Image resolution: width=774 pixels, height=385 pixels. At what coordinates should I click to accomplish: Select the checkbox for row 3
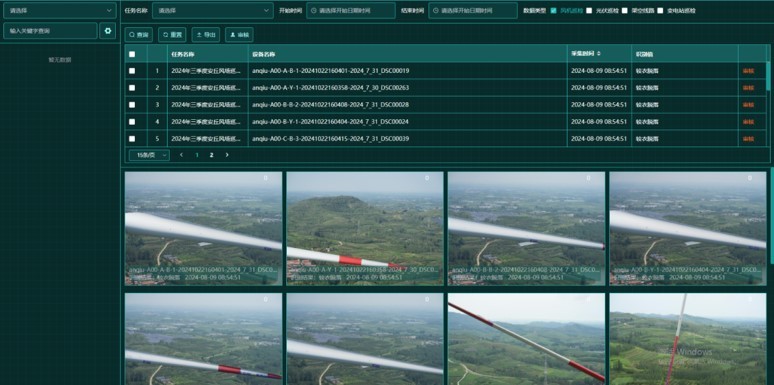coord(132,105)
